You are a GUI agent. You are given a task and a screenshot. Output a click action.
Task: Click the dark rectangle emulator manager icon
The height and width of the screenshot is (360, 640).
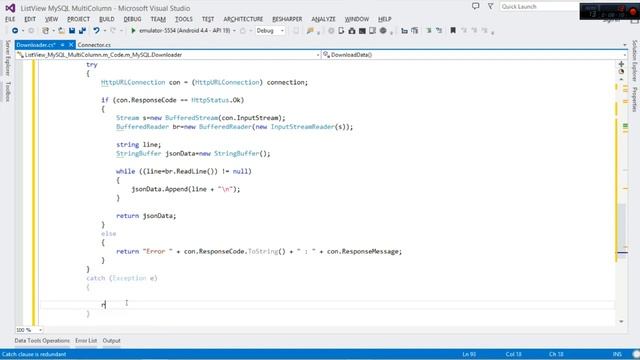[362, 31]
